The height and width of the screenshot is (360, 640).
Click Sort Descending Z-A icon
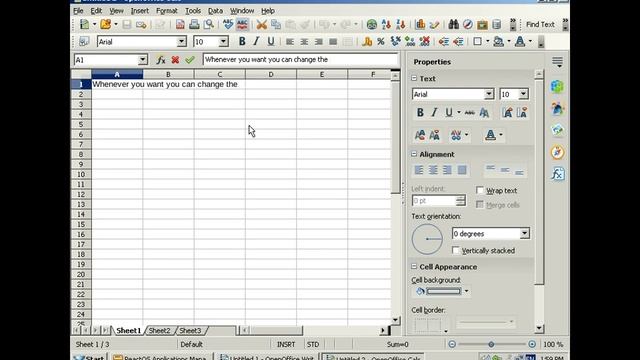point(400,24)
